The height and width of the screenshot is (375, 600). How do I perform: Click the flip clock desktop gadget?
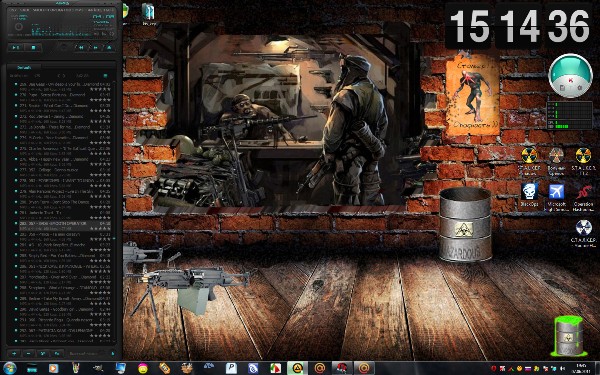pos(520,26)
